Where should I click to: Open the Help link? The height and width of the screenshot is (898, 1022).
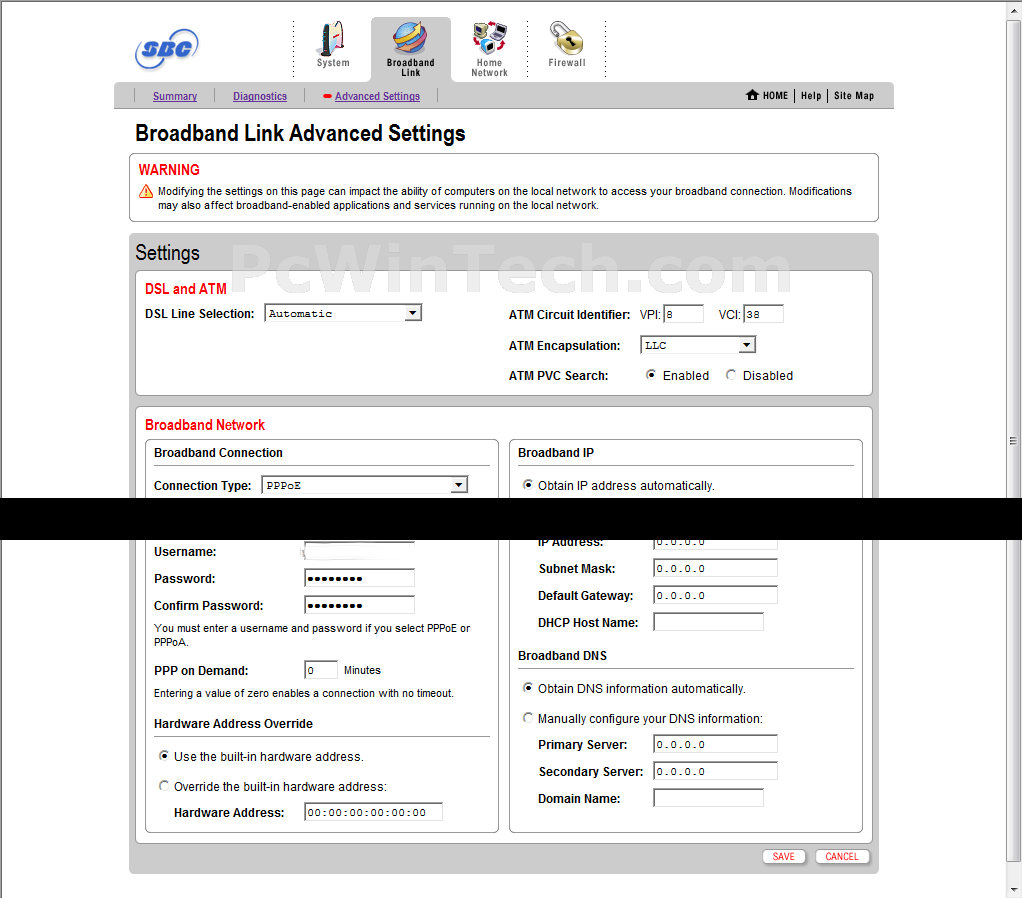click(x=811, y=96)
